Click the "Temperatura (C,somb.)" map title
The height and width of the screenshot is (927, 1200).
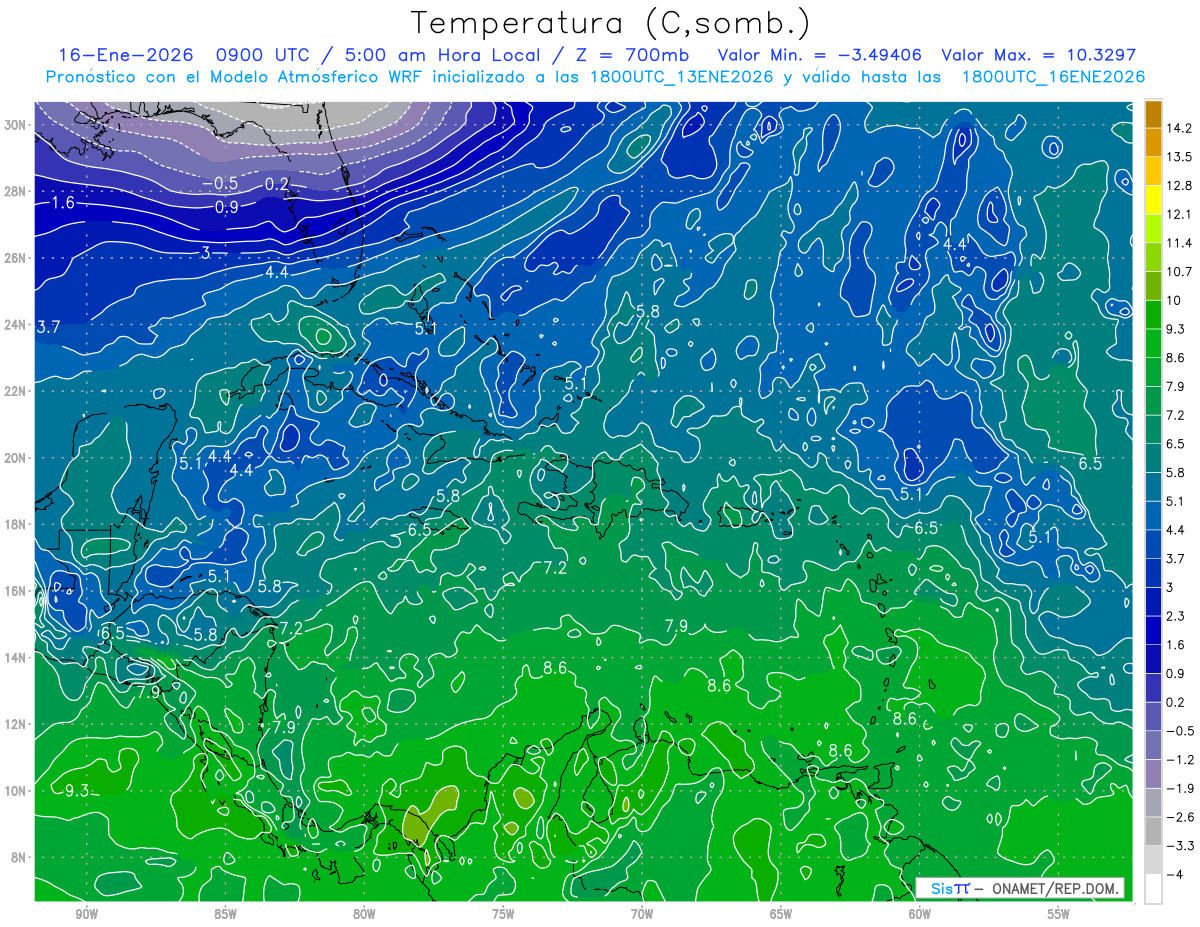point(611,23)
